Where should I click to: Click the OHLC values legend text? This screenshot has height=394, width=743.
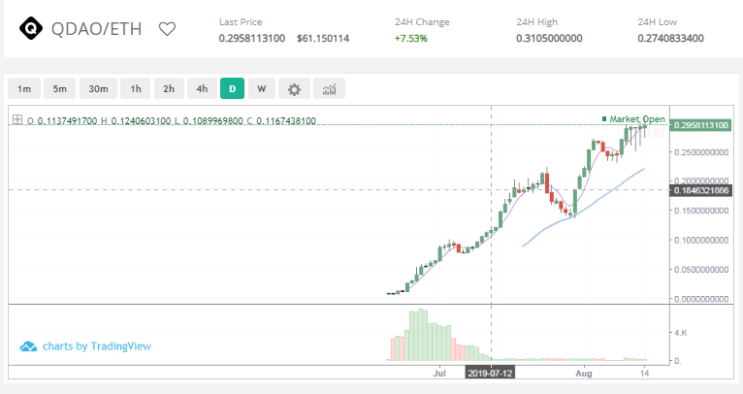(172, 121)
